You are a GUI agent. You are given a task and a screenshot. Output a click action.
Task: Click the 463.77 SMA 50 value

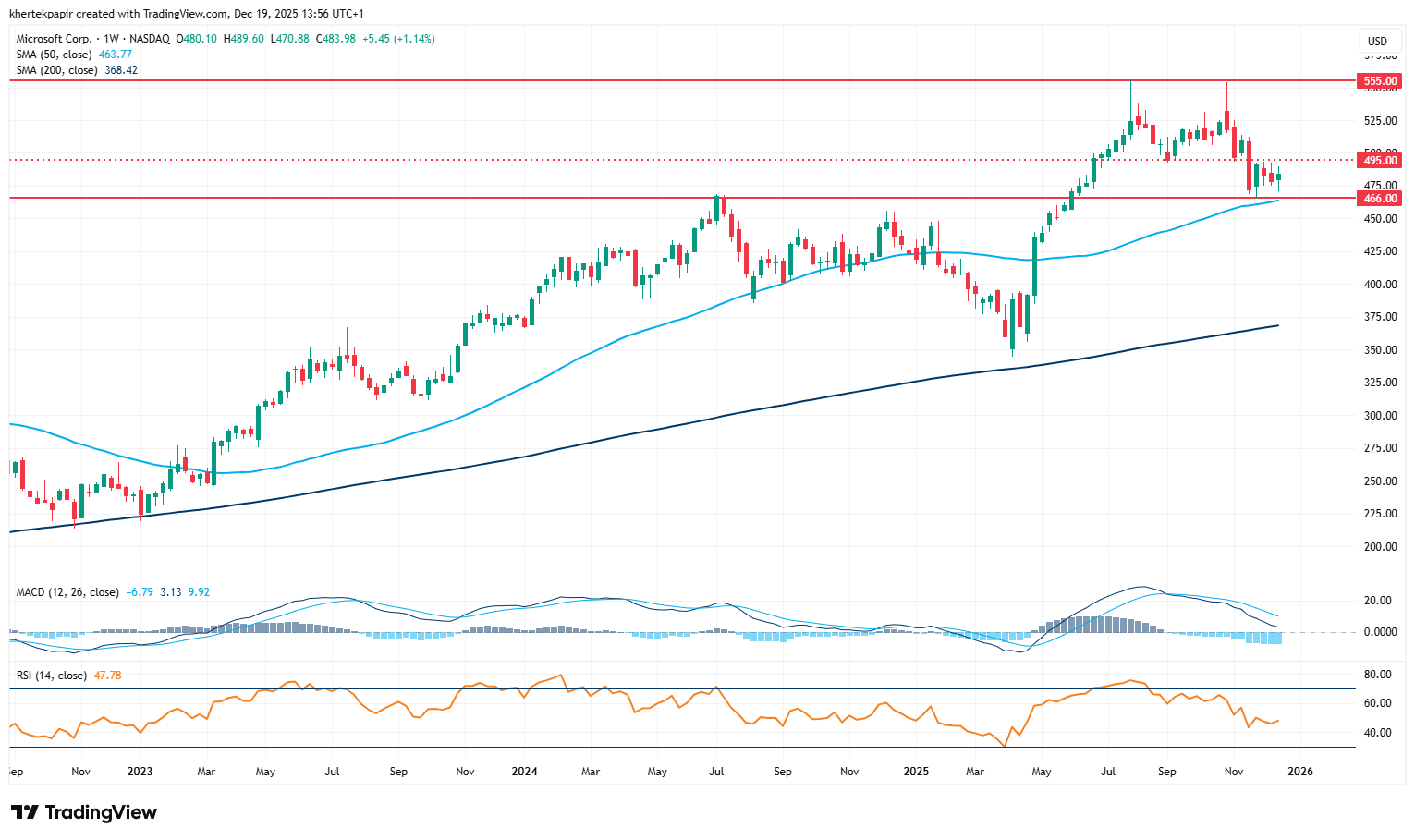coord(116,55)
